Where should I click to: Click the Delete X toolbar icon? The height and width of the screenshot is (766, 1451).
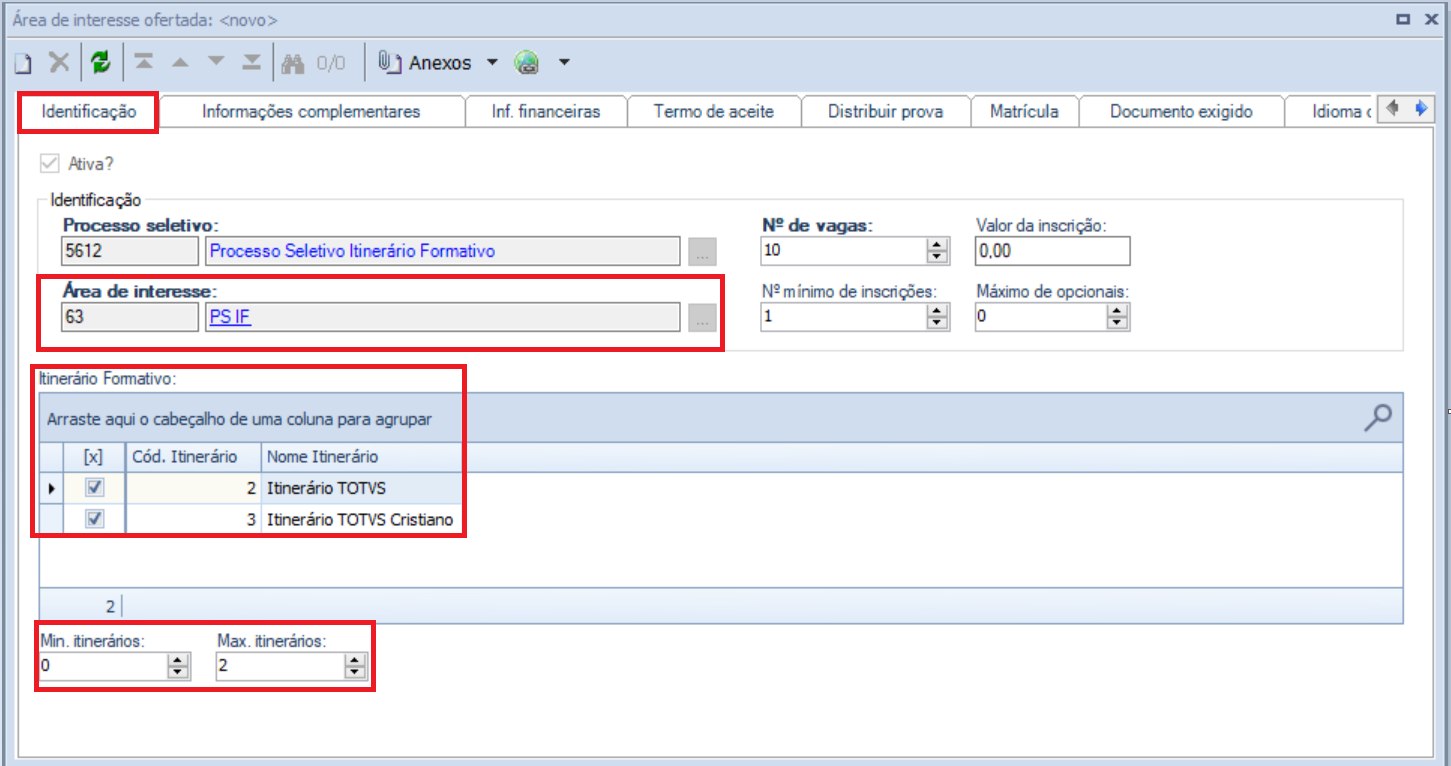pos(60,62)
